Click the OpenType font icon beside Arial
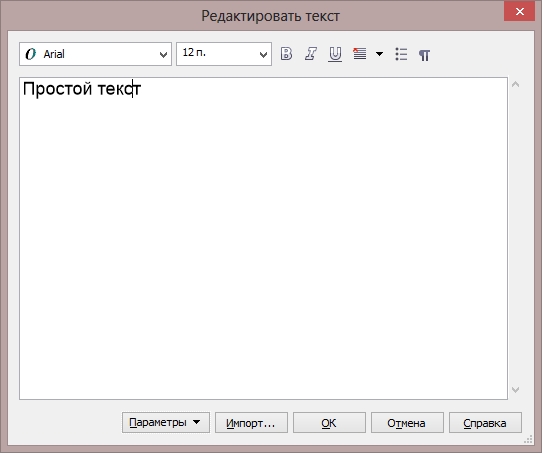The height and width of the screenshot is (453, 542). click(x=31, y=54)
